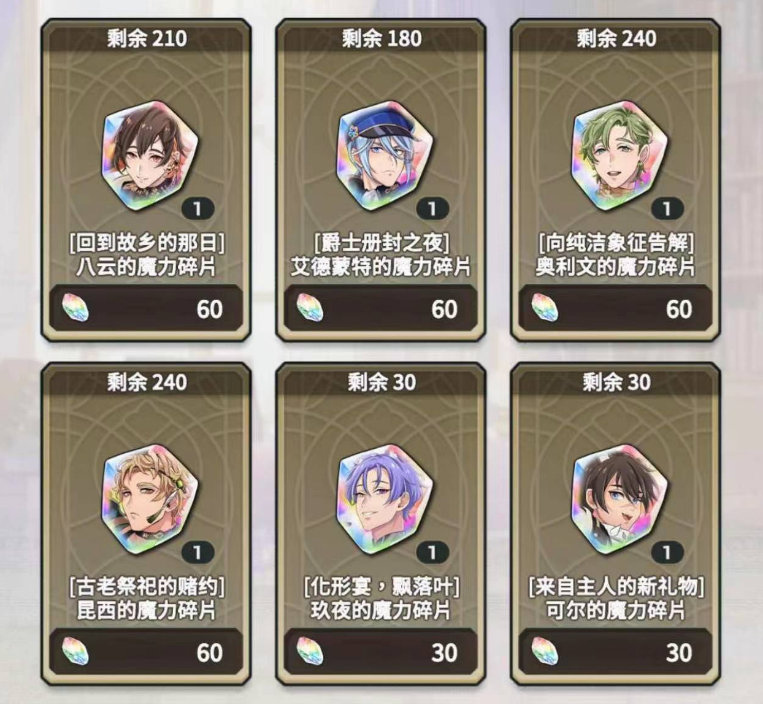Select 昆西's magic fragment portrait icon
Screen dimensions: 763x704
(x=150, y=500)
